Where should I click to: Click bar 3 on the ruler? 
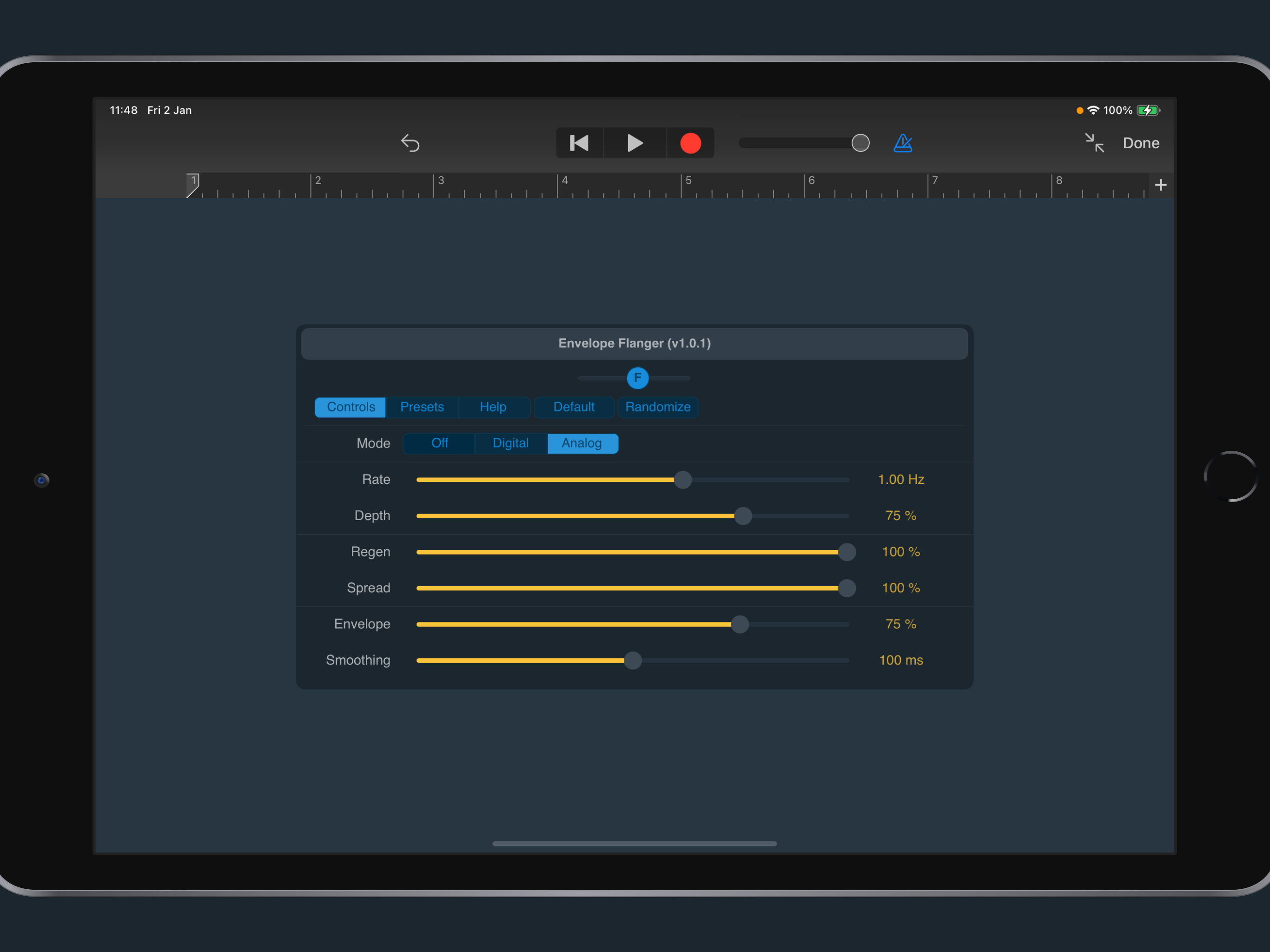point(441,180)
